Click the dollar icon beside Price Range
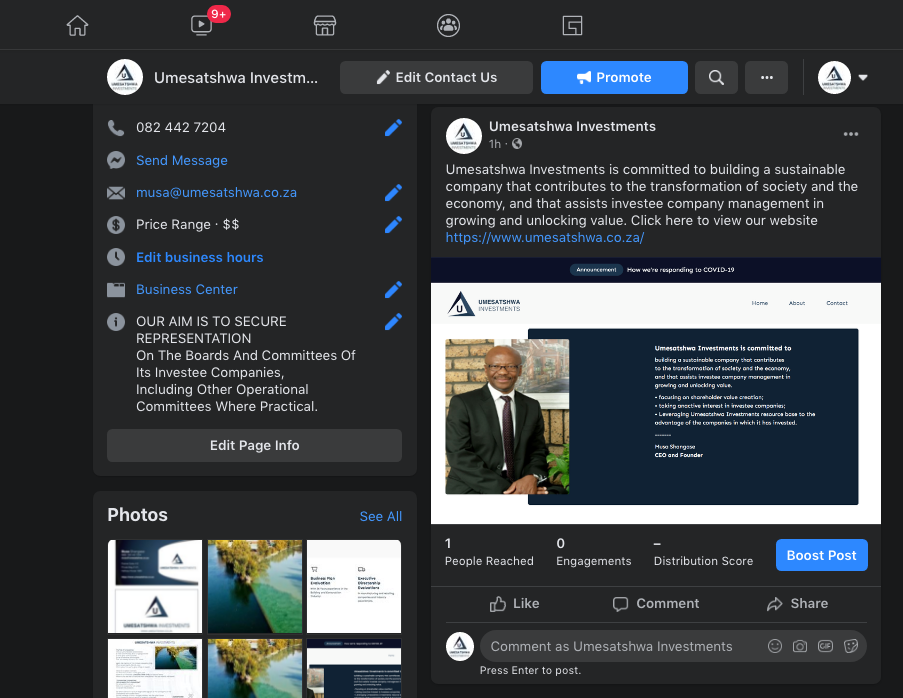903x698 pixels. click(116, 225)
